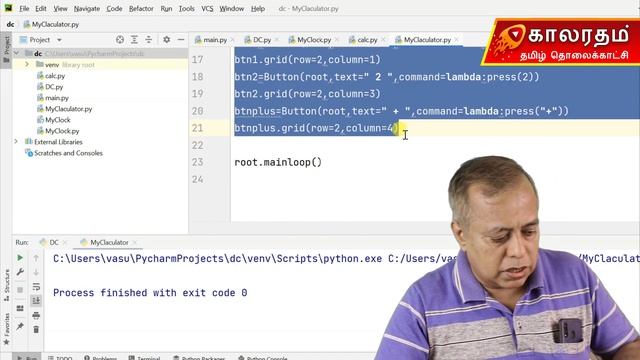Open the Navigate menu
Screen dimensions: 640x360
pyautogui.click(x=87, y=8)
